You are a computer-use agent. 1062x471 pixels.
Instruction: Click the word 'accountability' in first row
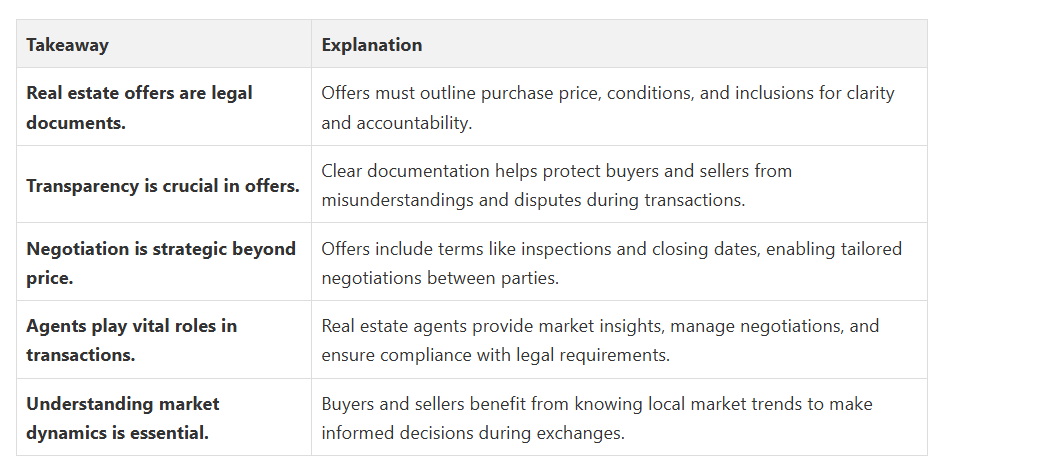(414, 123)
